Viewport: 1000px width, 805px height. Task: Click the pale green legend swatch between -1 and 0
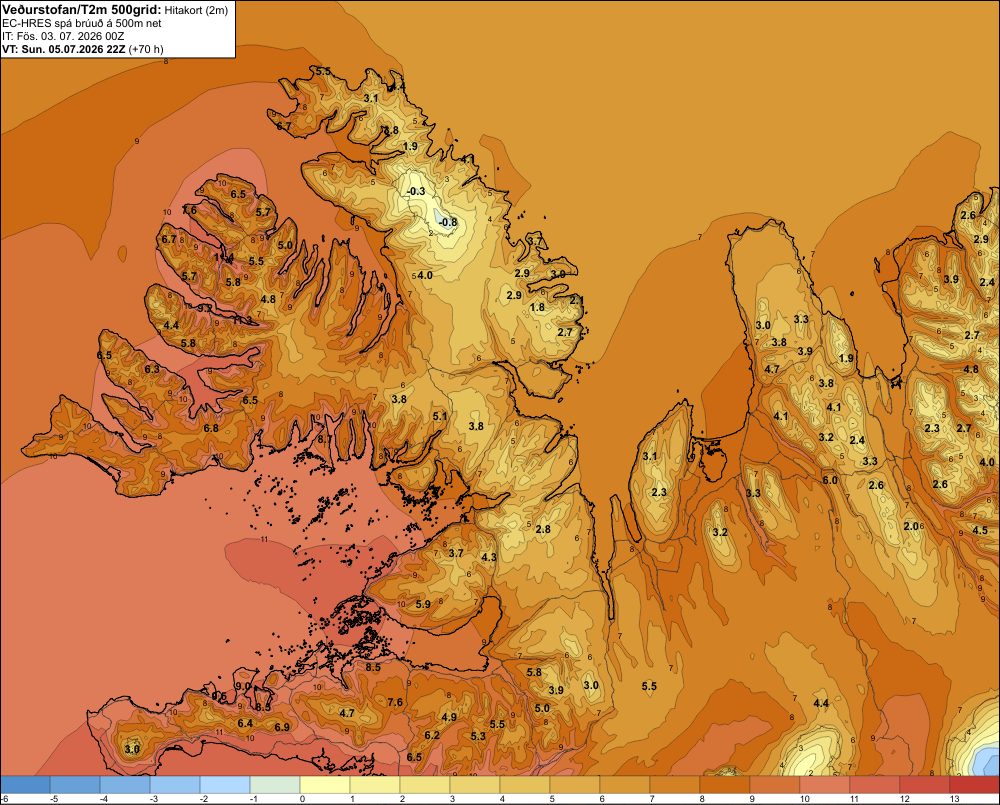[275, 784]
